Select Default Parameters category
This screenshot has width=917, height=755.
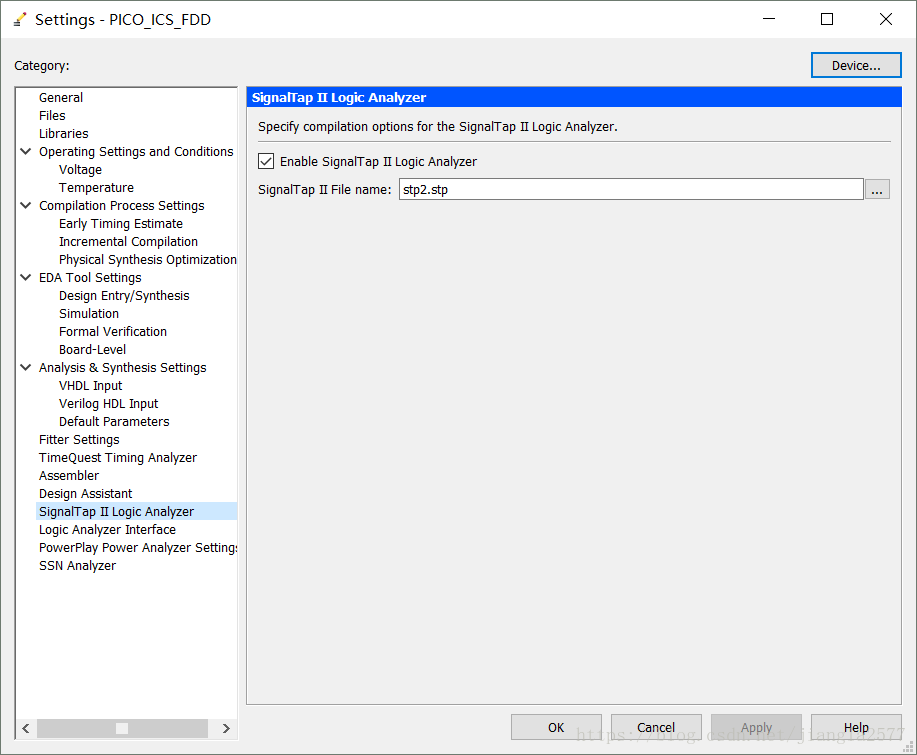click(x=114, y=422)
